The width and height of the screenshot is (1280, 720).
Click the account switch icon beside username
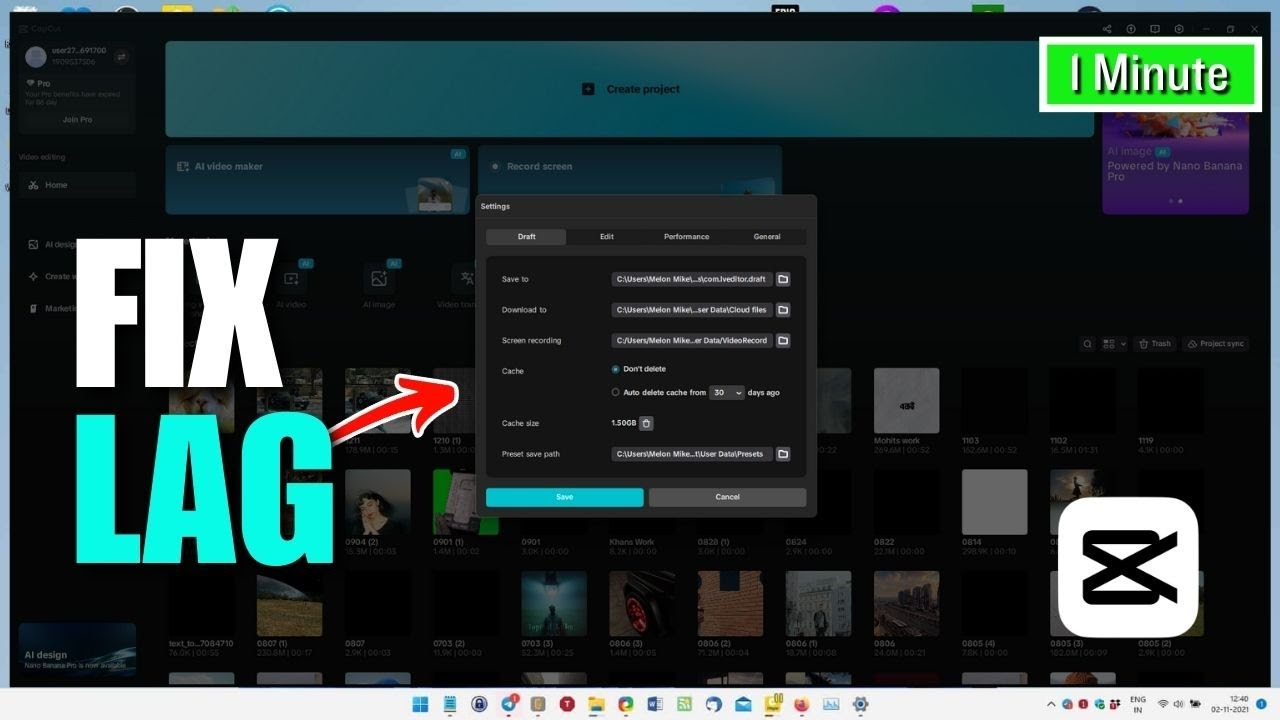[x=122, y=57]
